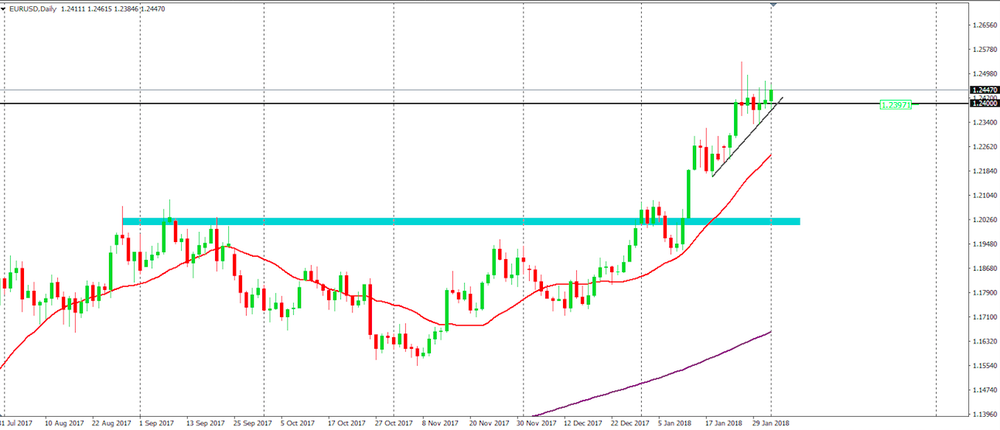Click the 1.26560 price axis label
The width and height of the screenshot is (1000, 430).
click(x=985, y=26)
